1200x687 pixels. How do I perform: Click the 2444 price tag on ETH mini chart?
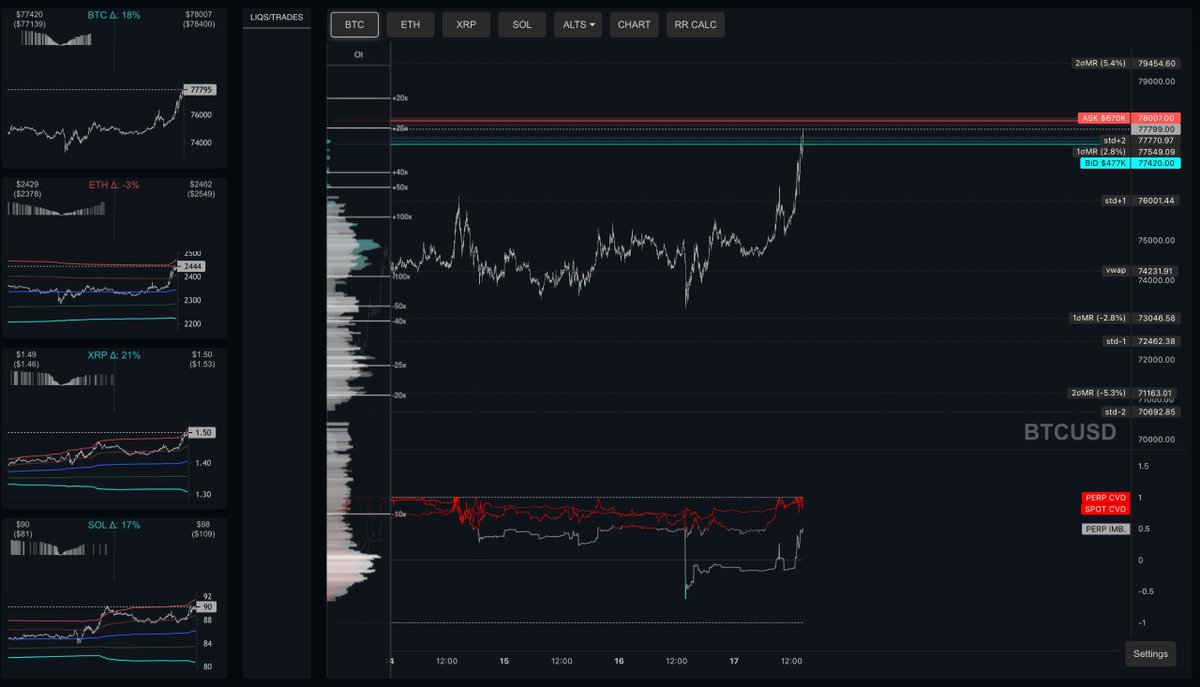click(190, 267)
